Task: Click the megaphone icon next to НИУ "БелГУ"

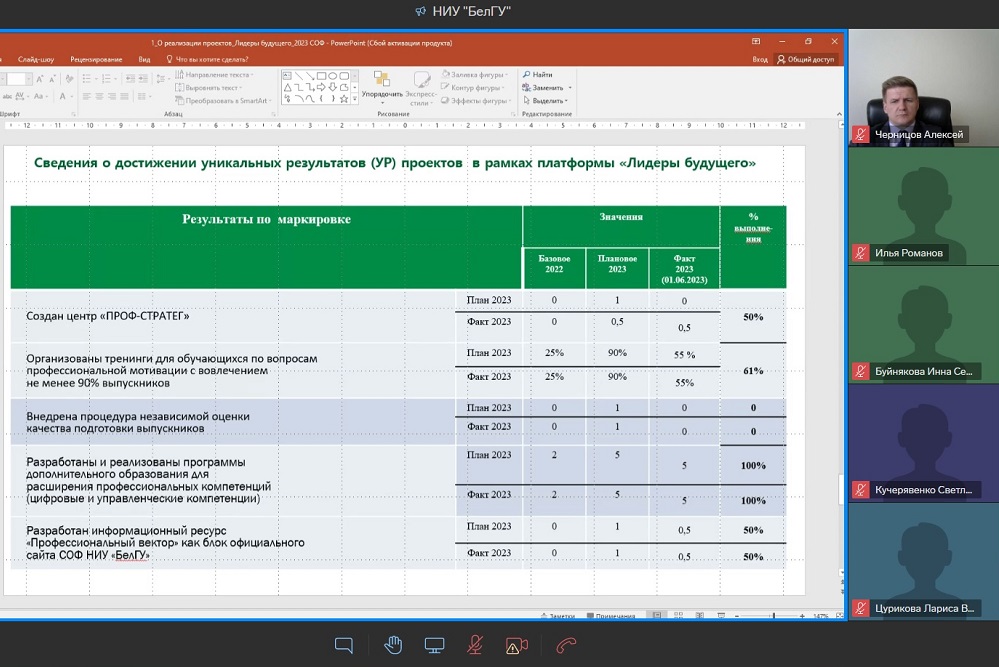Action: tap(420, 11)
